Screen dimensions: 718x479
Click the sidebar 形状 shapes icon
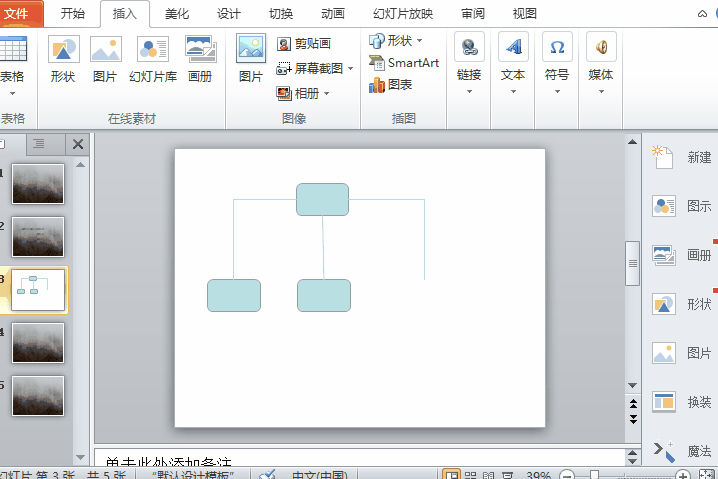pyautogui.click(x=664, y=304)
